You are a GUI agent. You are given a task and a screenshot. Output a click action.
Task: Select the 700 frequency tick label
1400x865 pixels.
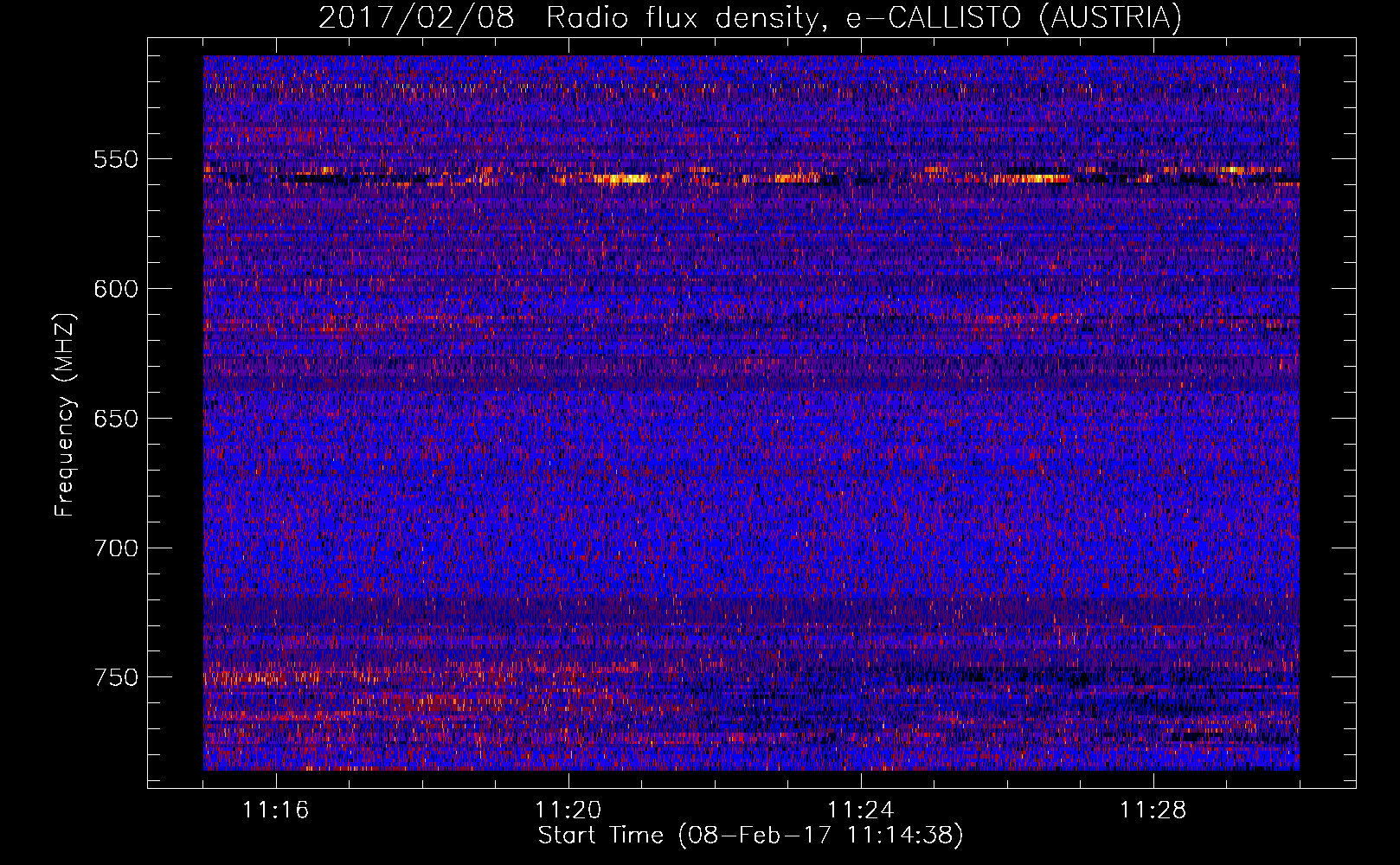click(x=116, y=548)
